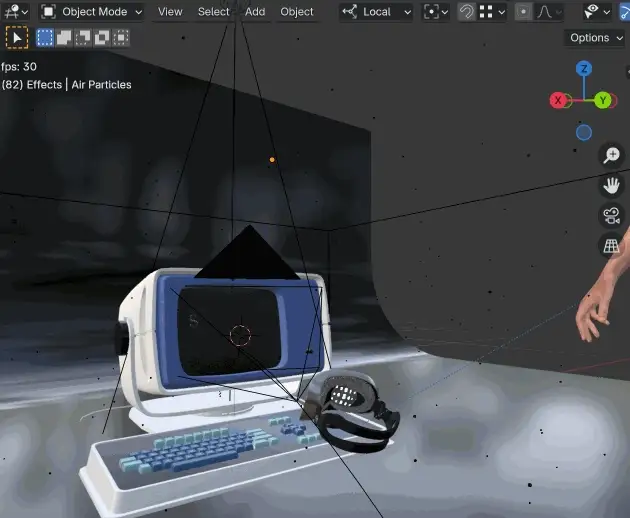The width and height of the screenshot is (630, 518).
Task: Choose Subtract Selection mode
Action: tap(83, 38)
